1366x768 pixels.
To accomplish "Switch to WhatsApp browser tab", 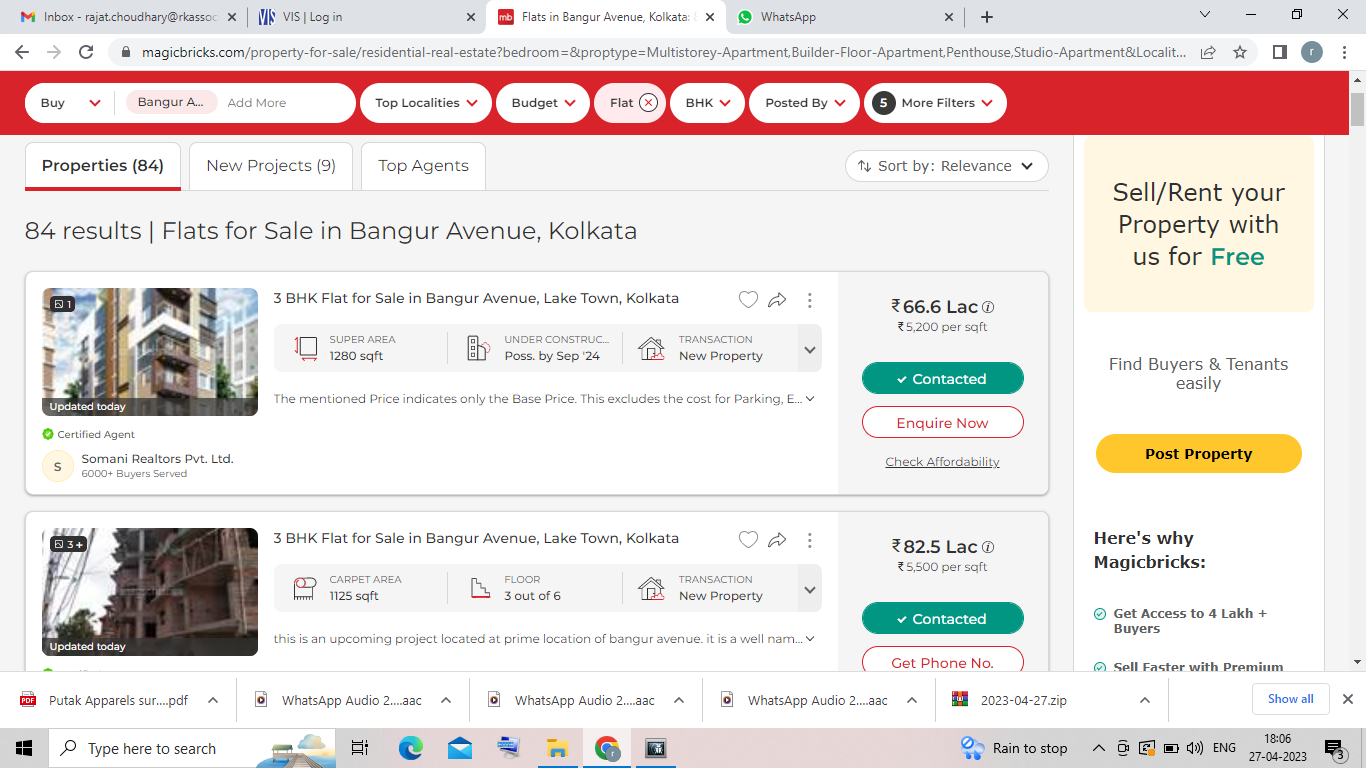I will click(843, 17).
